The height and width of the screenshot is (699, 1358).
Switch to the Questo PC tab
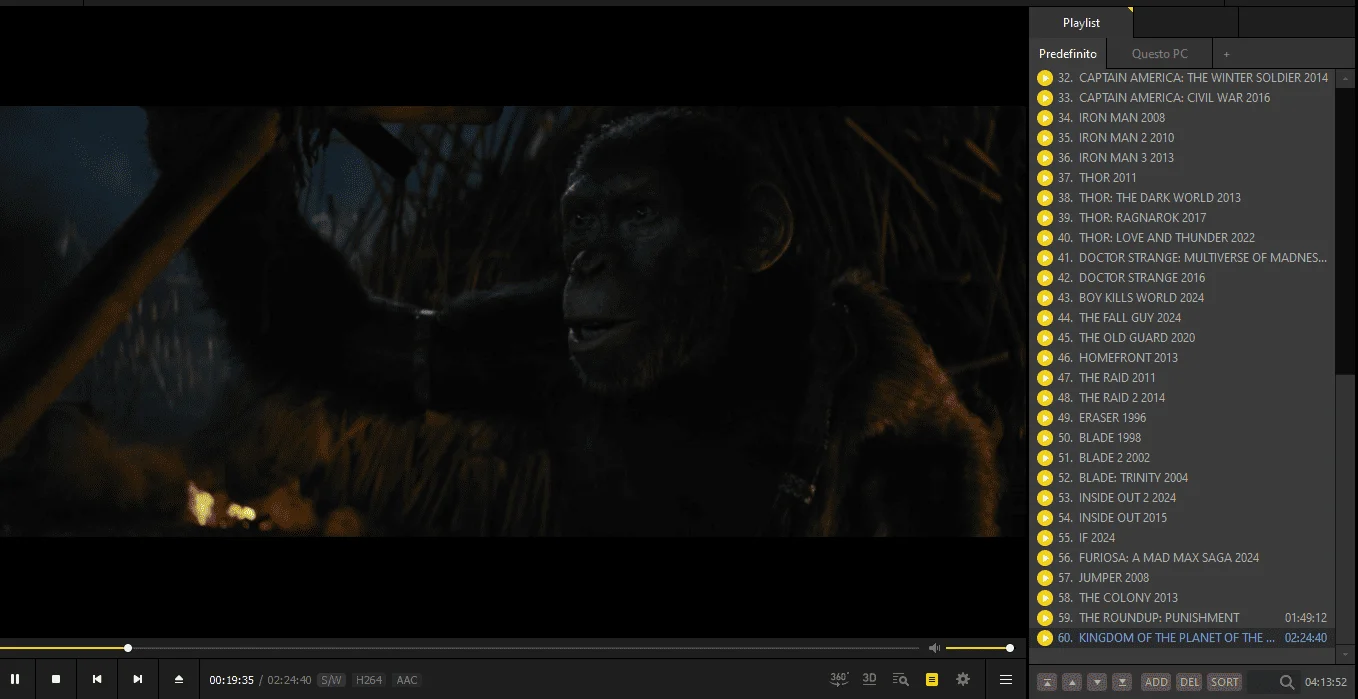1159,54
